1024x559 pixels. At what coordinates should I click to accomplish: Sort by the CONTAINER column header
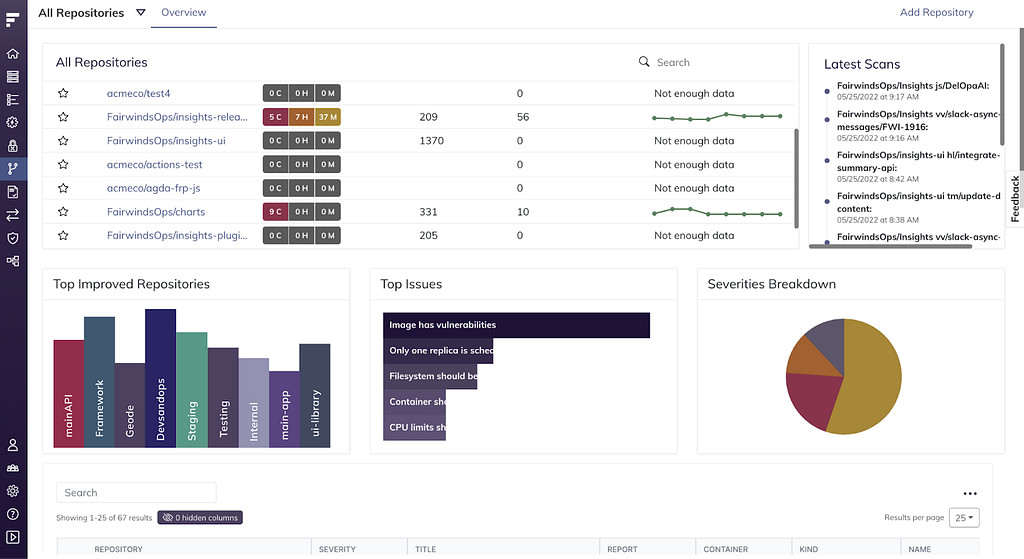(726, 549)
